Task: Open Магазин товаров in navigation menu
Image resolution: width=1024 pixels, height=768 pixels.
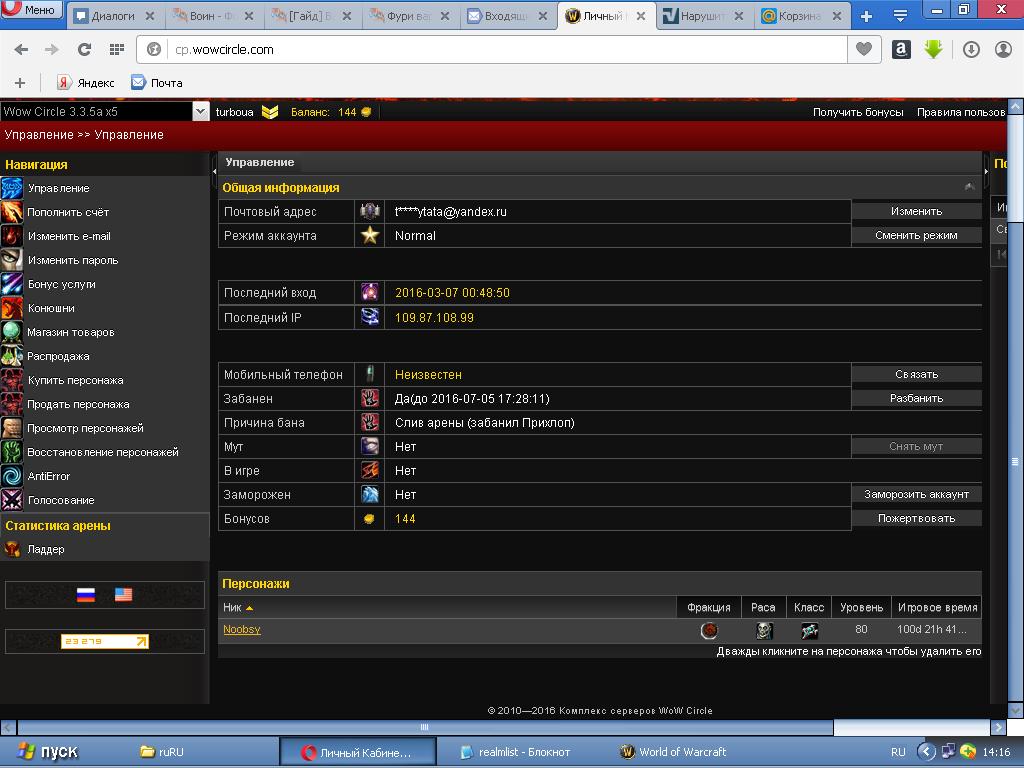Action: point(70,332)
